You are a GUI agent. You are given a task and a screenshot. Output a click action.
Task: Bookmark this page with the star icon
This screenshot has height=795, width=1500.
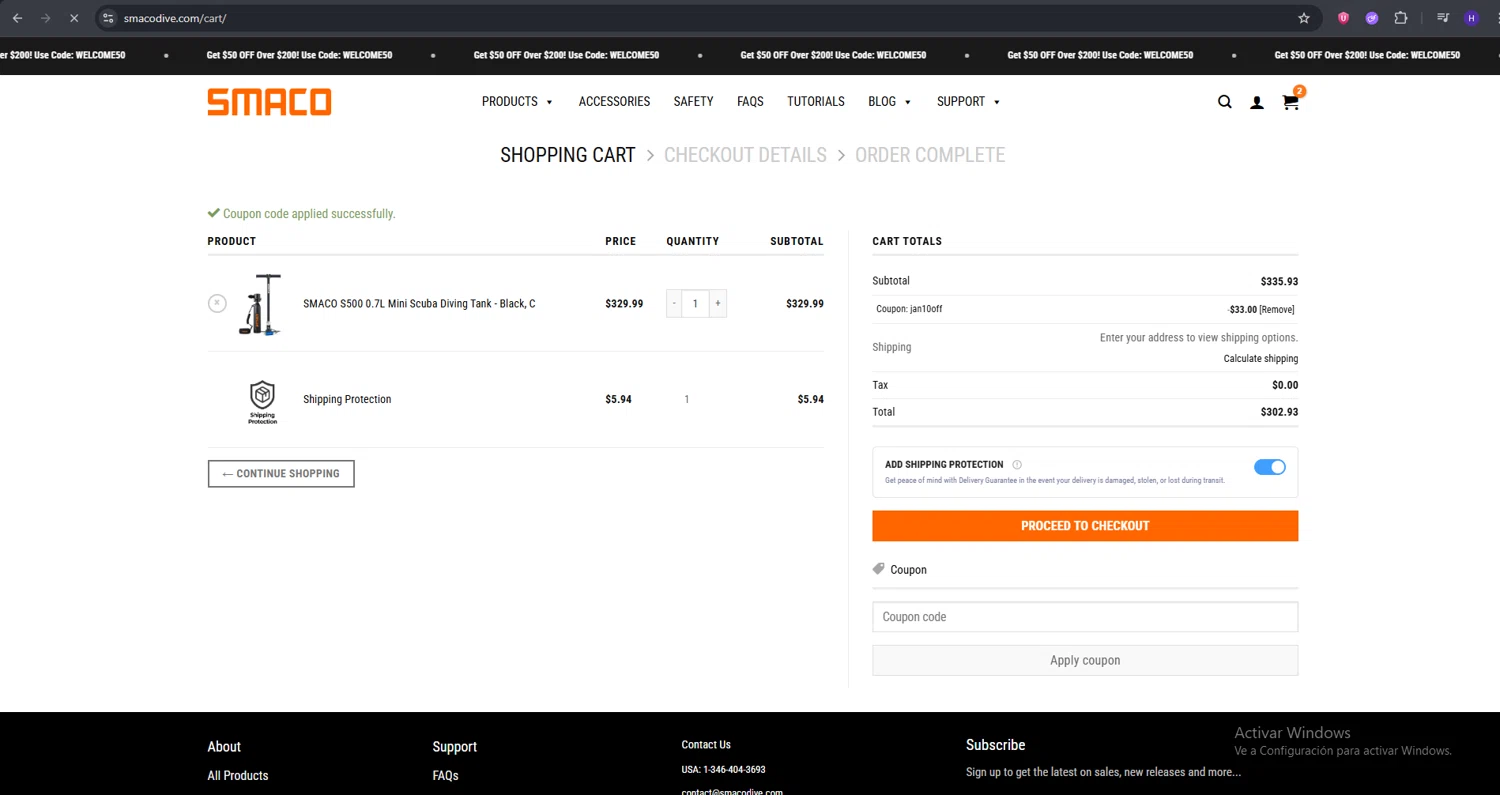pos(1304,18)
